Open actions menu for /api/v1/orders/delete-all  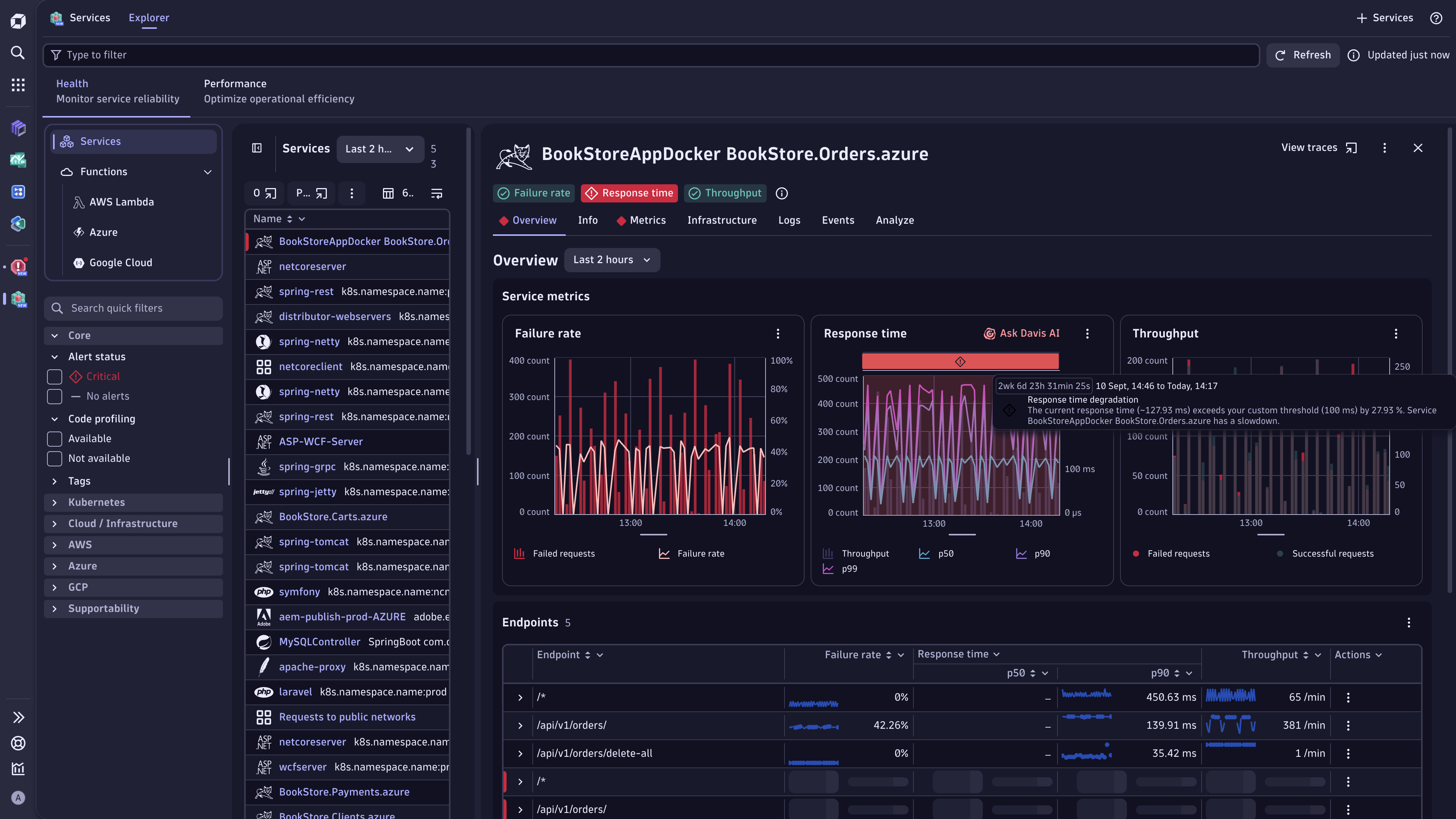click(1348, 753)
